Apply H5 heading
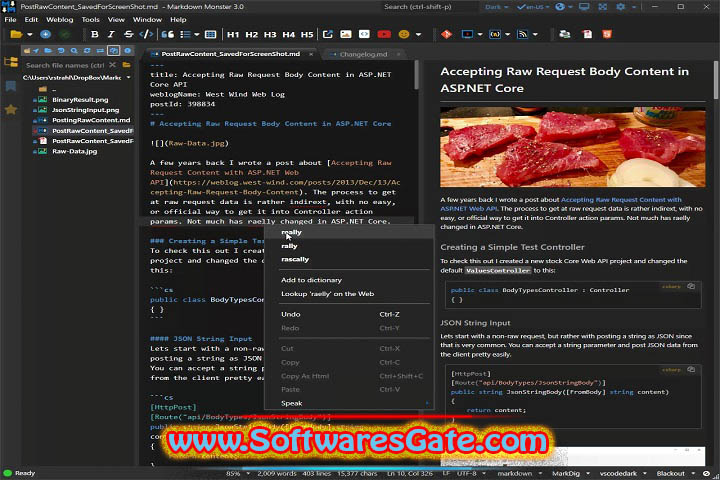This screenshot has width=720, height=480. pos(307,34)
